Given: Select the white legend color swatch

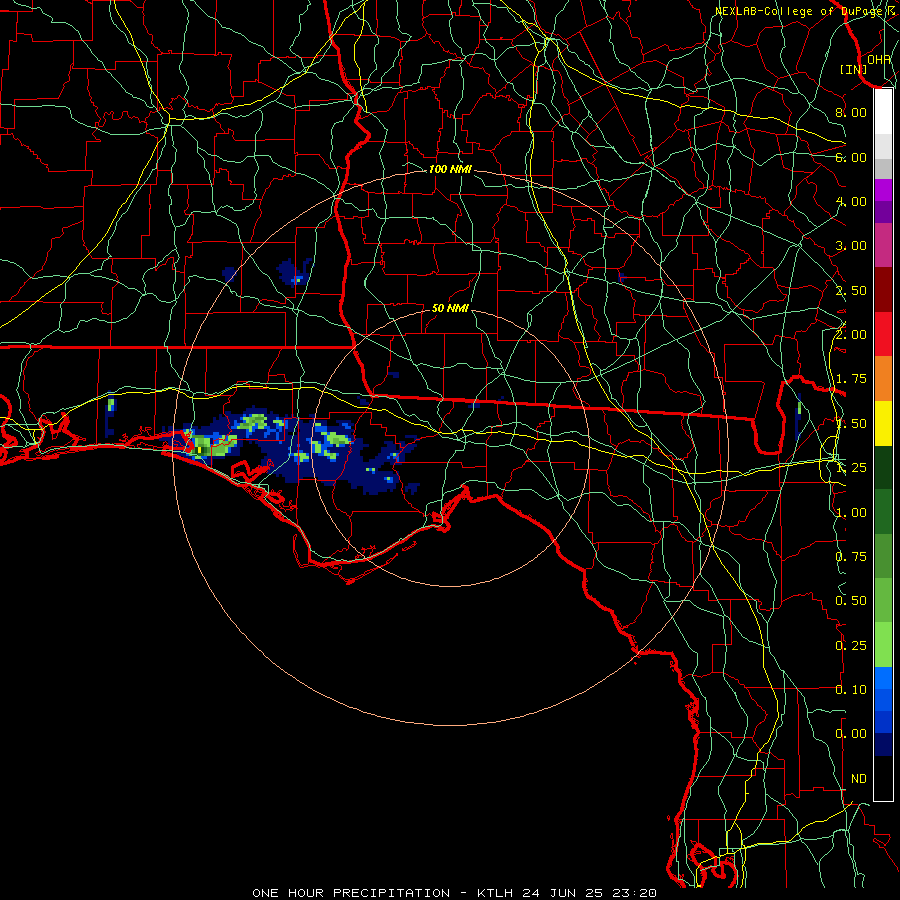Looking at the screenshot, I should point(883,111).
